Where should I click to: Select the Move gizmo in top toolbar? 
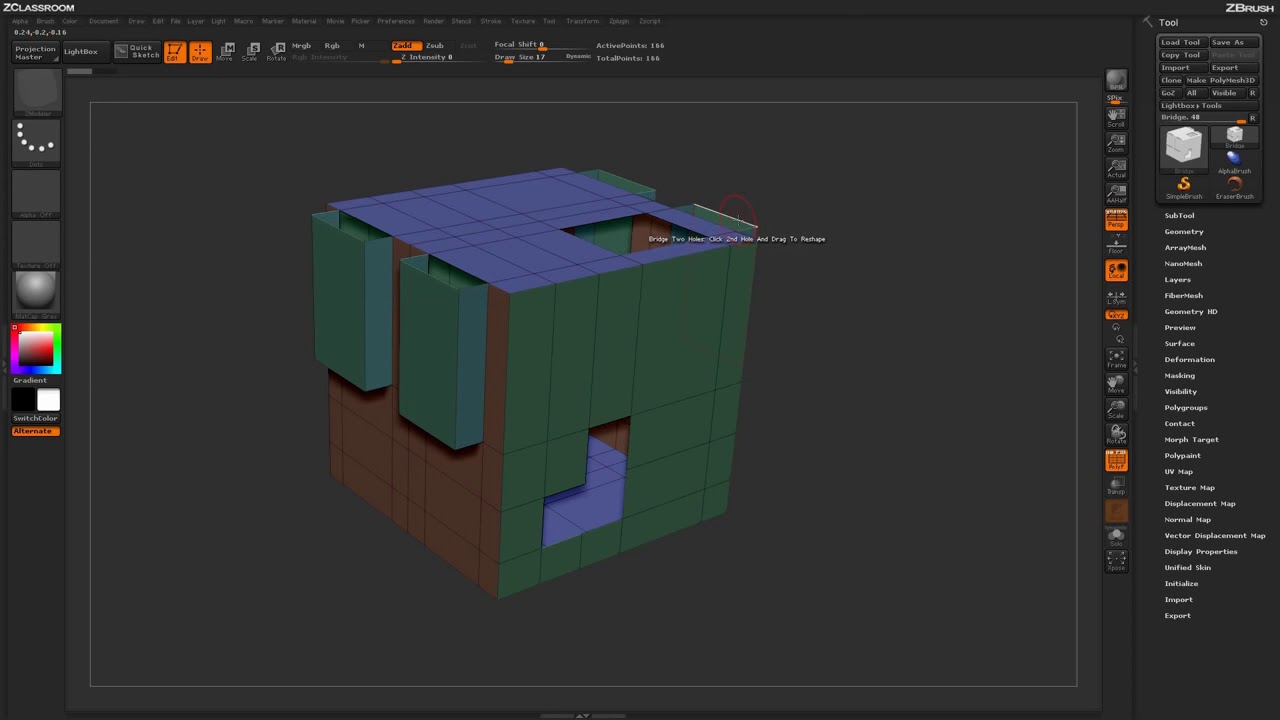[x=226, y=52]
